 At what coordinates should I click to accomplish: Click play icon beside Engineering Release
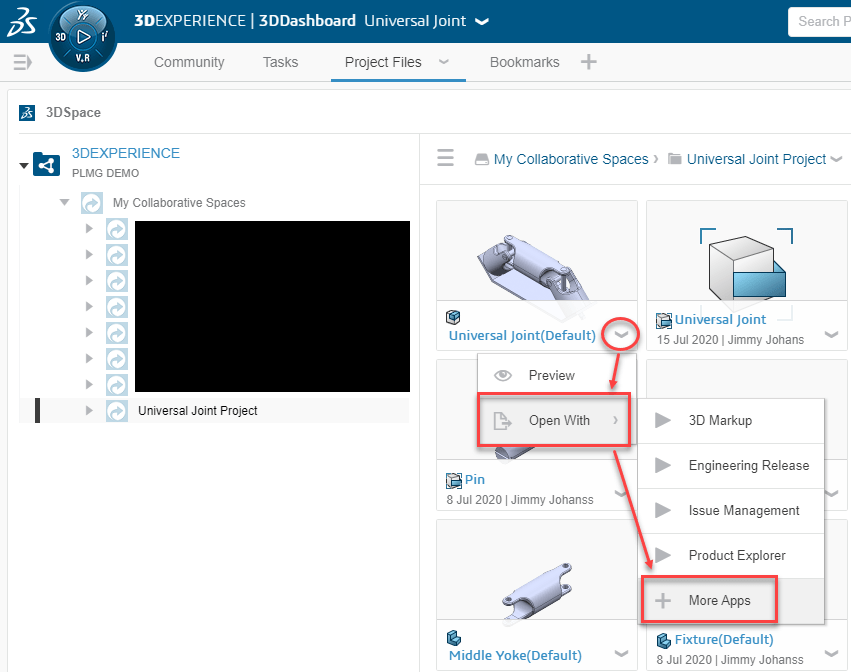coord(663,465)
